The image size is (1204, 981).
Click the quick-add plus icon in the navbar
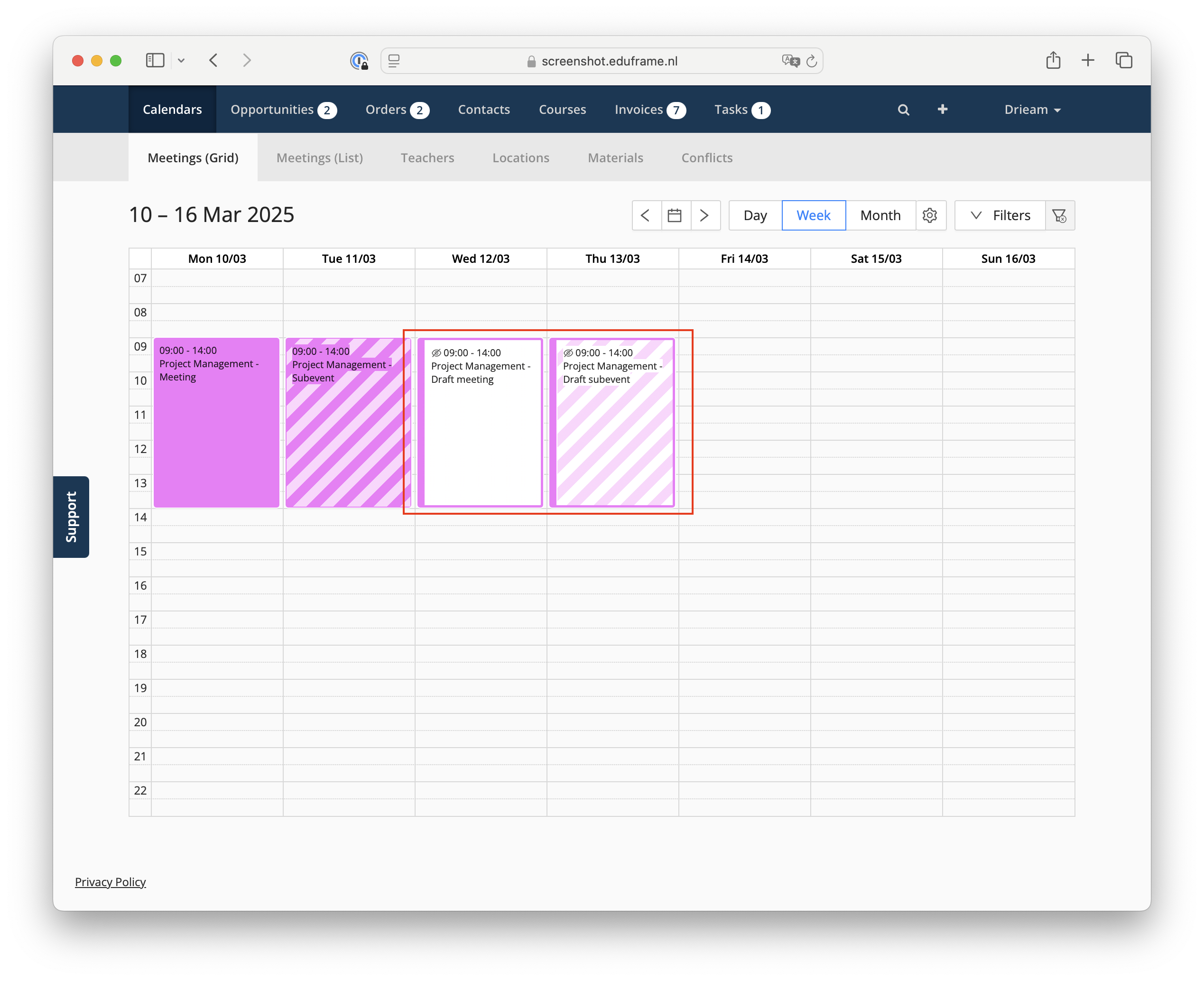click(942, 109)
